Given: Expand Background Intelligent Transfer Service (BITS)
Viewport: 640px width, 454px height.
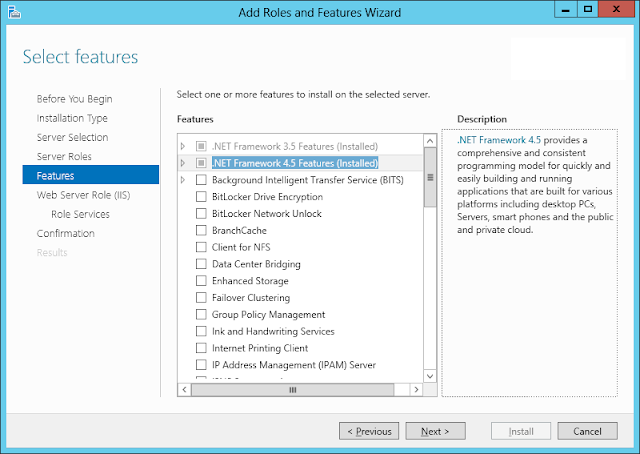Looking at the screenshot, I should (x=183, y=180).
